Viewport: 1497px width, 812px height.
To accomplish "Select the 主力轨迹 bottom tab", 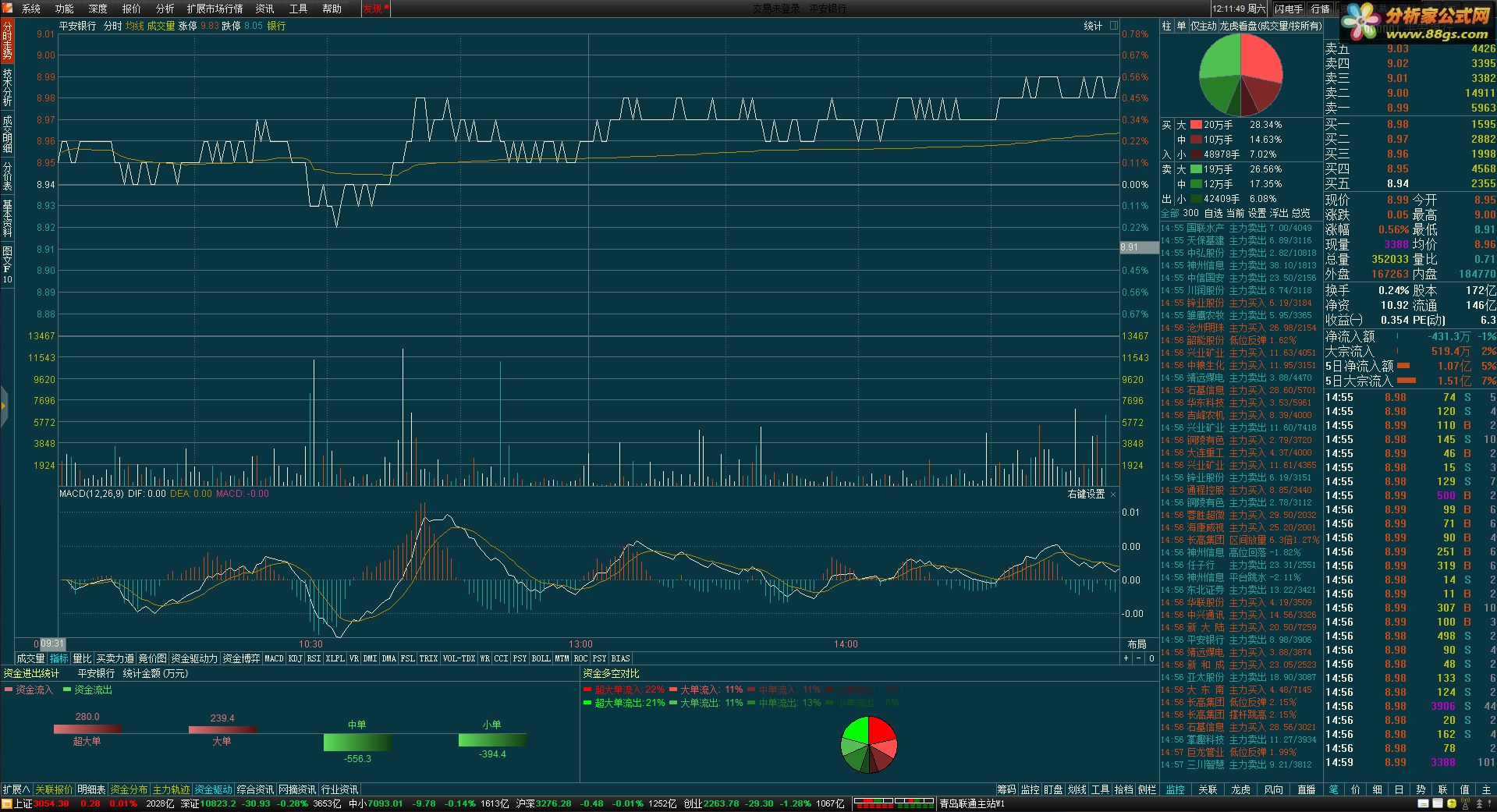I will pyautogui.click(x=171, y=789).
